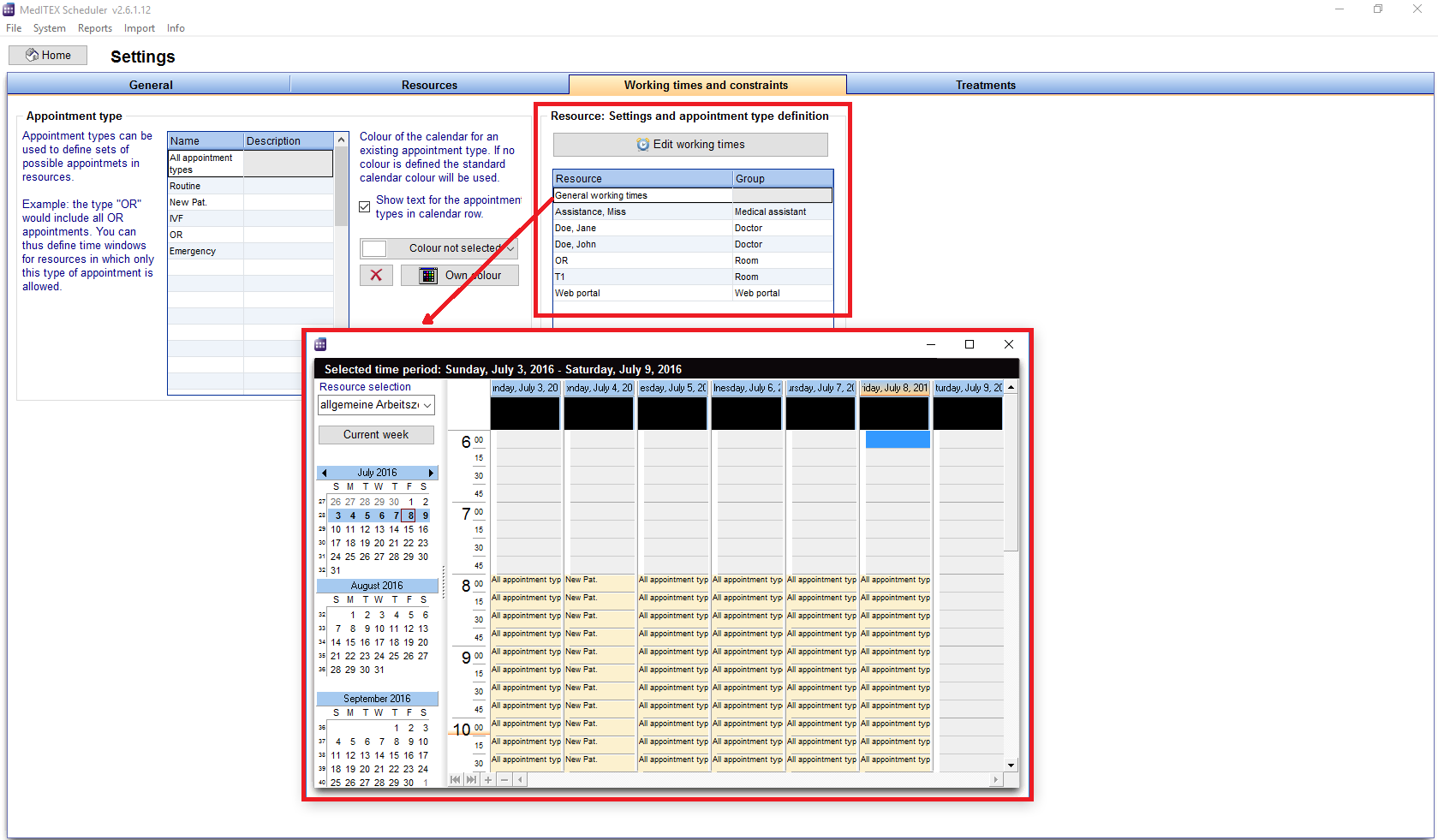Click the September 2016 month header

click(x=377, y=699)
